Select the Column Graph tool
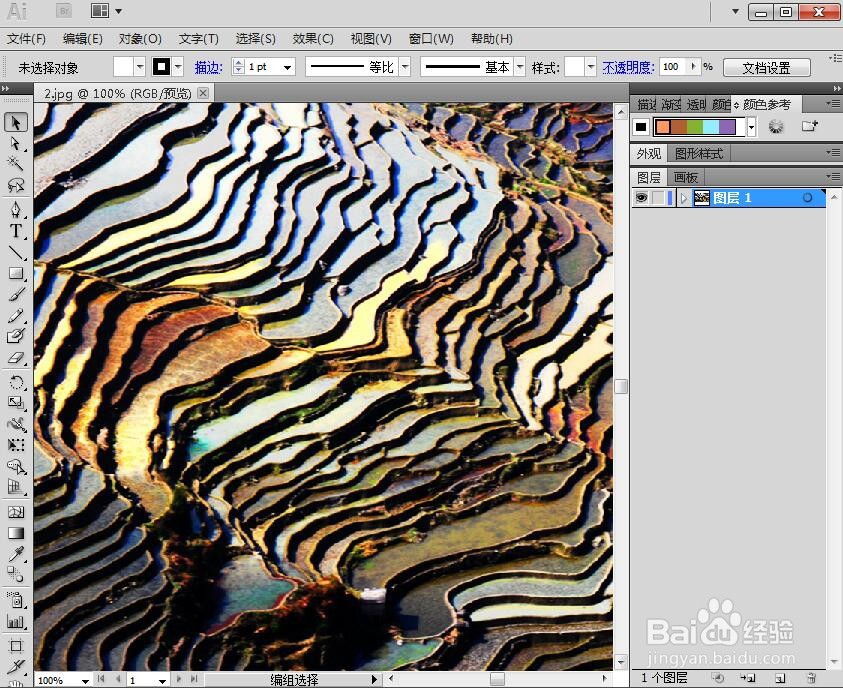 (x=16, y=621)
